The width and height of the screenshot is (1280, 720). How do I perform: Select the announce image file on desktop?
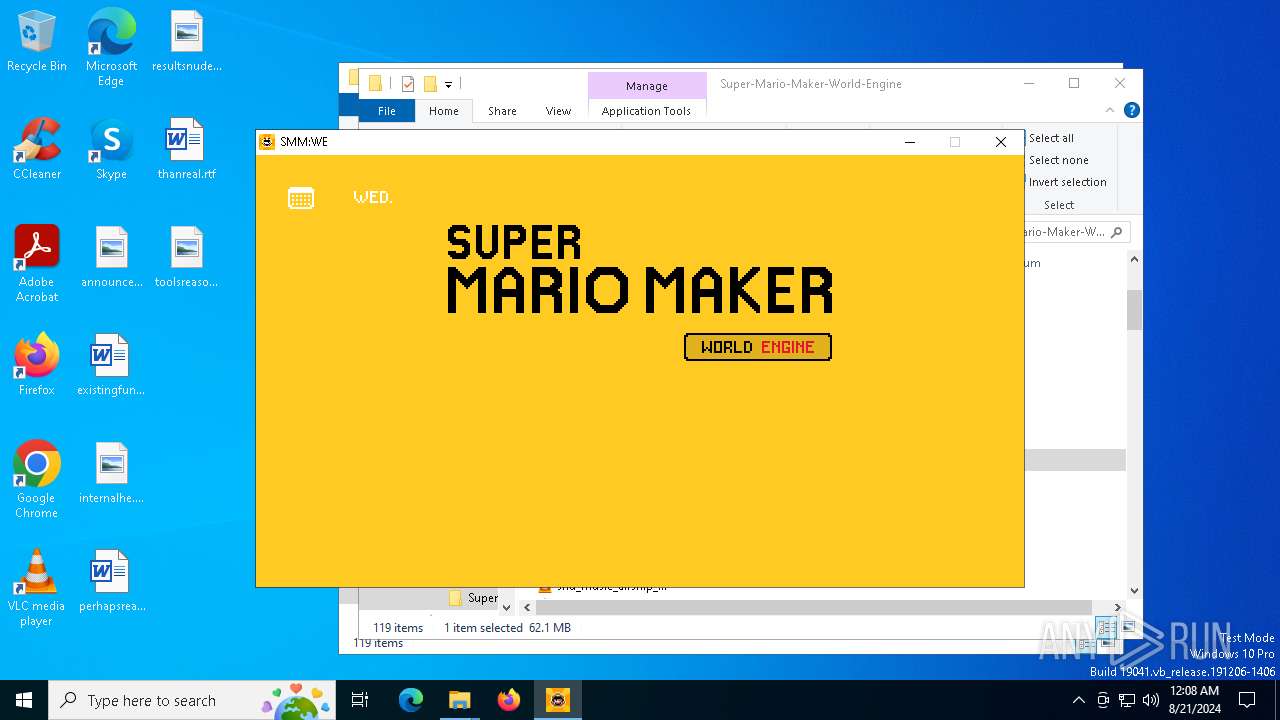[x=111, y=258]
